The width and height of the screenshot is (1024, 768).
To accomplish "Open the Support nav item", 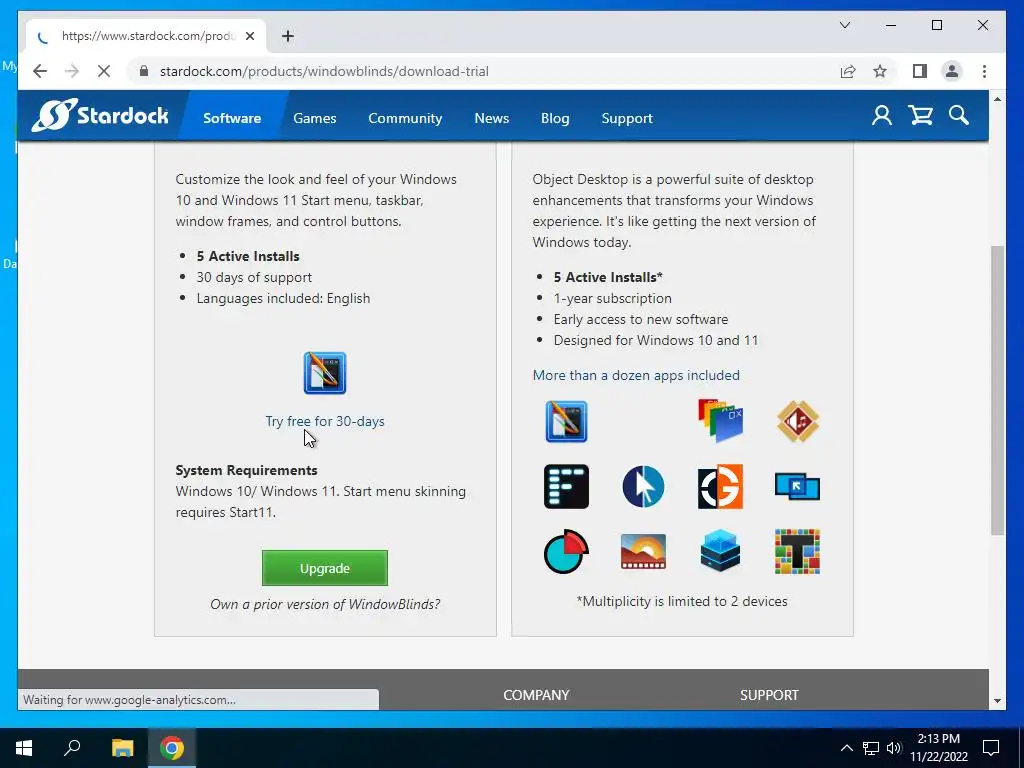I will point(627,118).
